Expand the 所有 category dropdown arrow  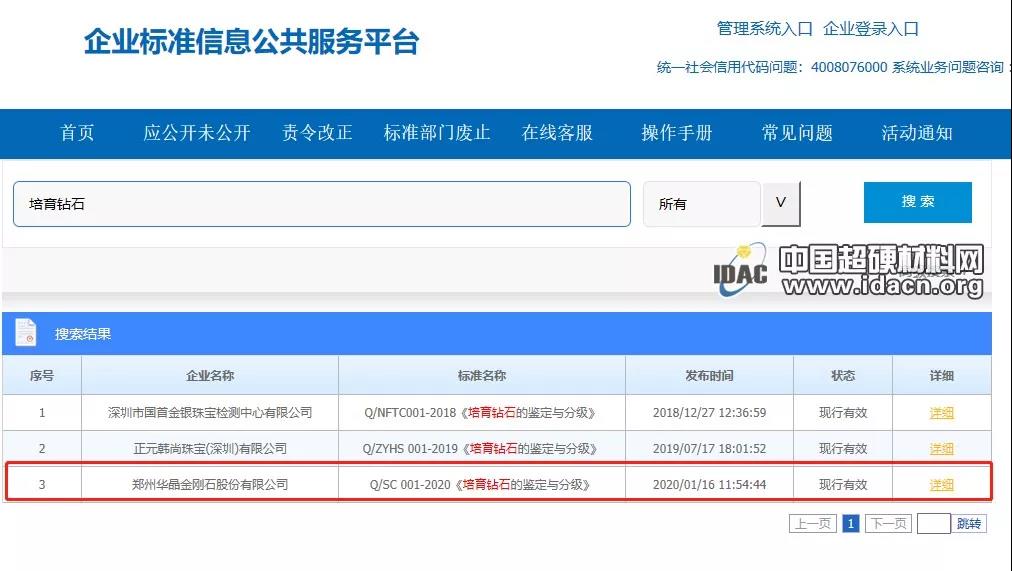[781, 203]
